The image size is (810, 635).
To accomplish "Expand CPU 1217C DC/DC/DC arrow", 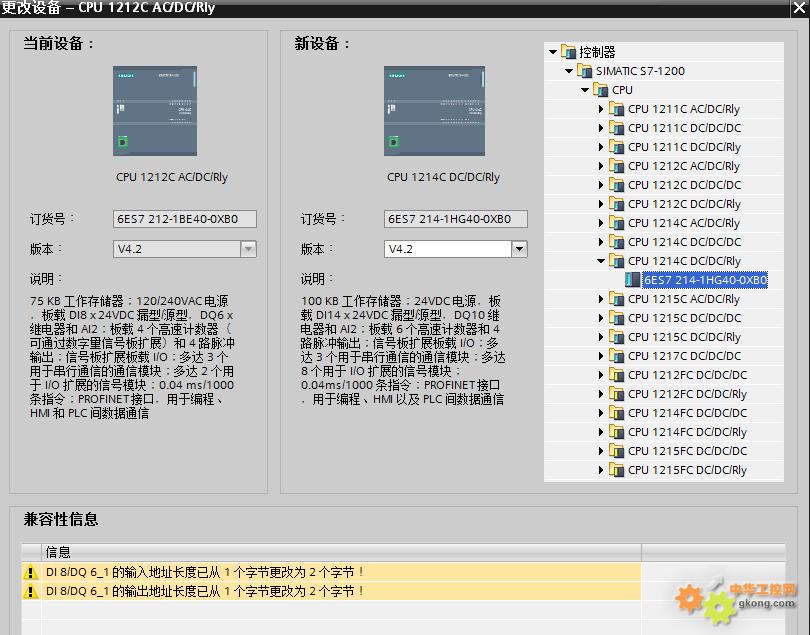I will point(601,356).
